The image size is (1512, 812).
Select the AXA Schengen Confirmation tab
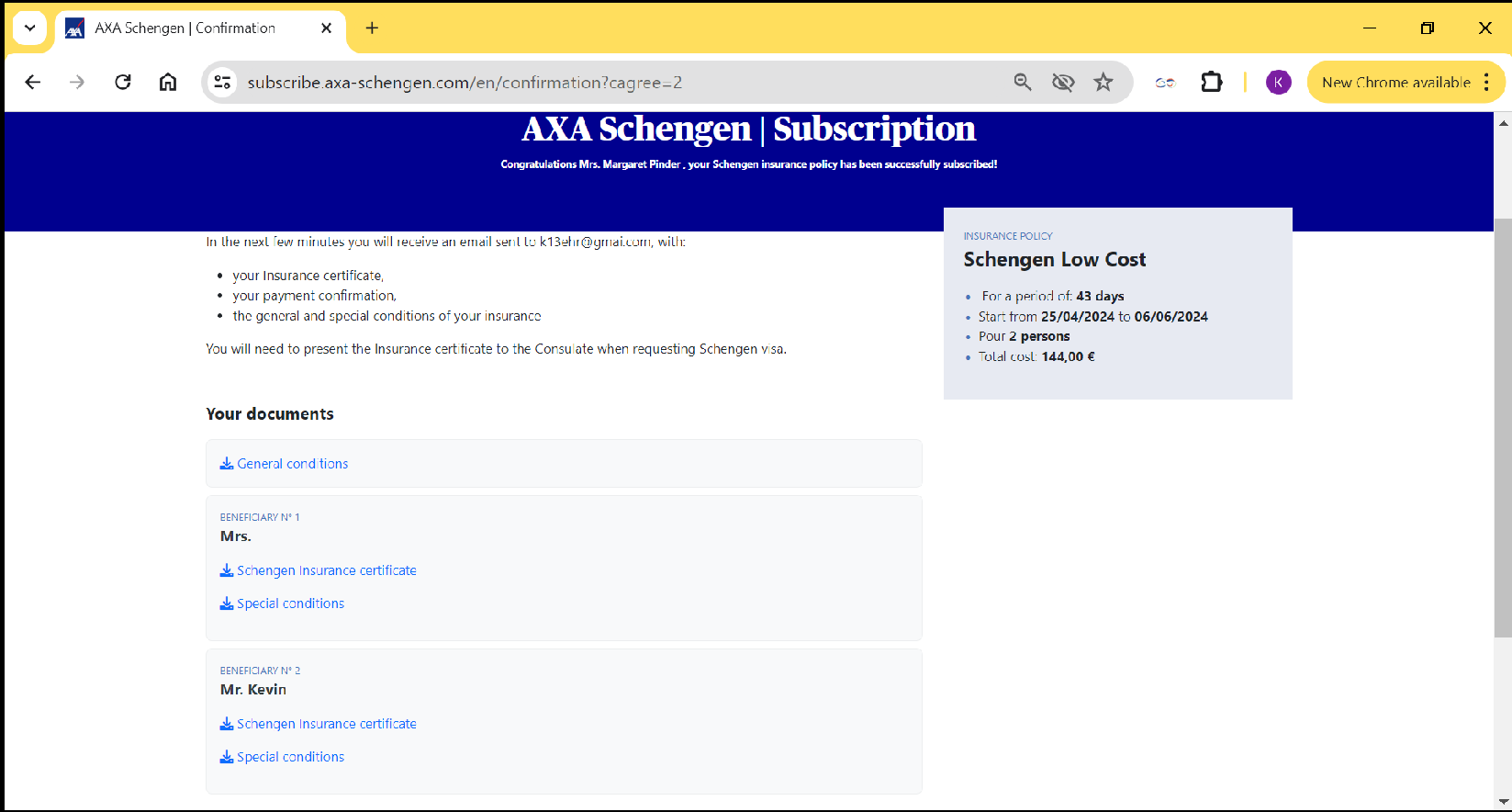pyautogui.click(x=184, y=28)
